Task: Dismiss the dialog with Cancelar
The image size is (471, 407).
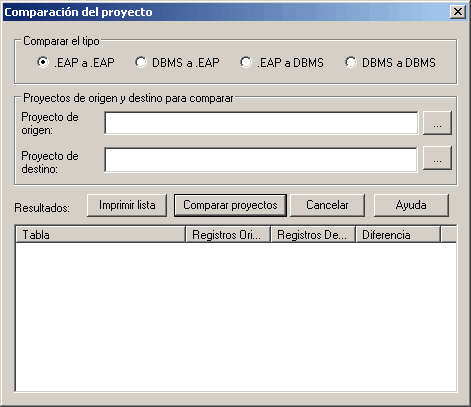Action: coord(327,205)
